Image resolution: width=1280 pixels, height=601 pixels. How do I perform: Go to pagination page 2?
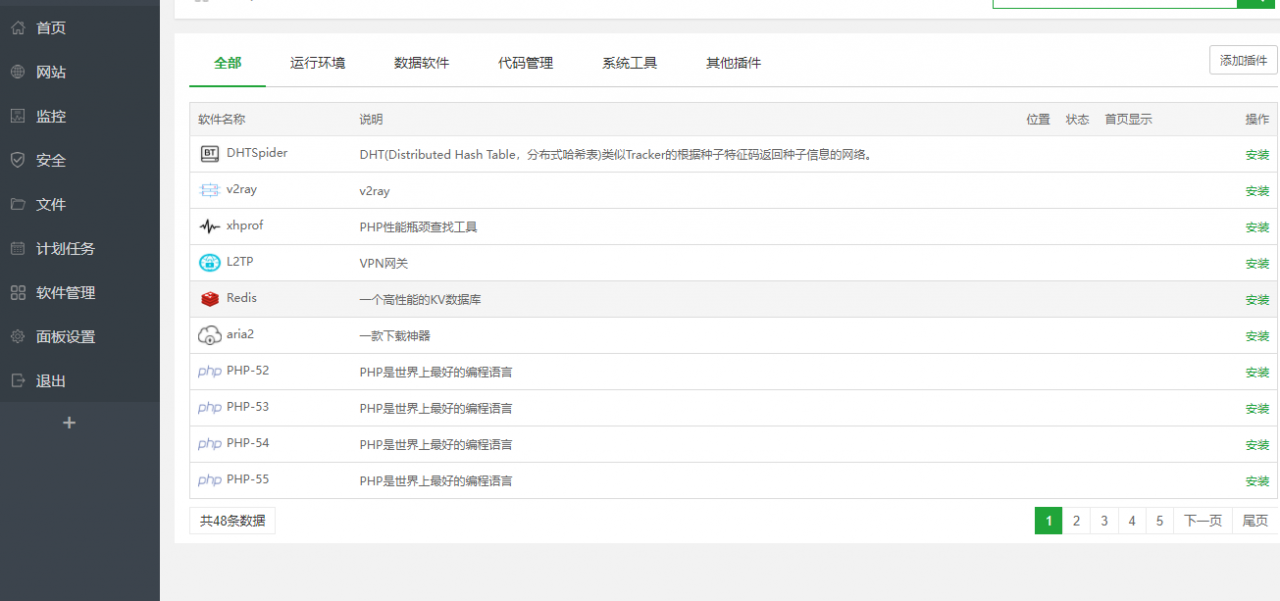[1076, 520]
